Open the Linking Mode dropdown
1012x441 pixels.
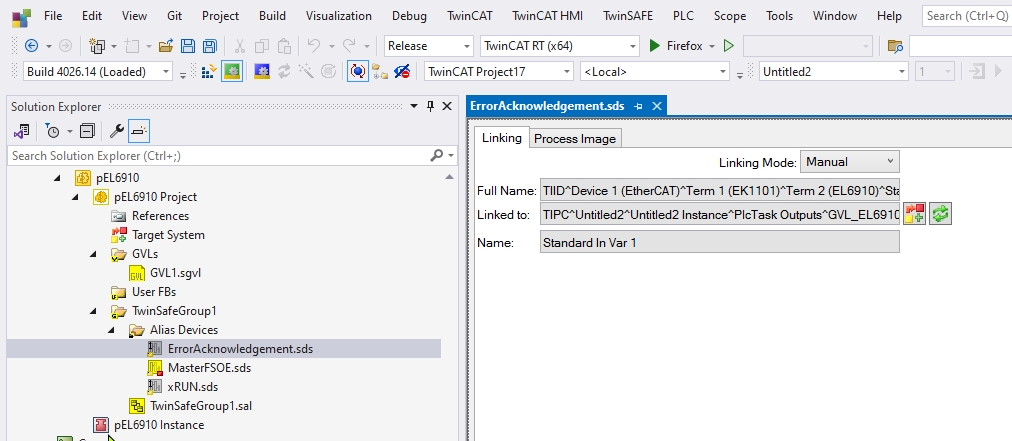tap(849, 162)
